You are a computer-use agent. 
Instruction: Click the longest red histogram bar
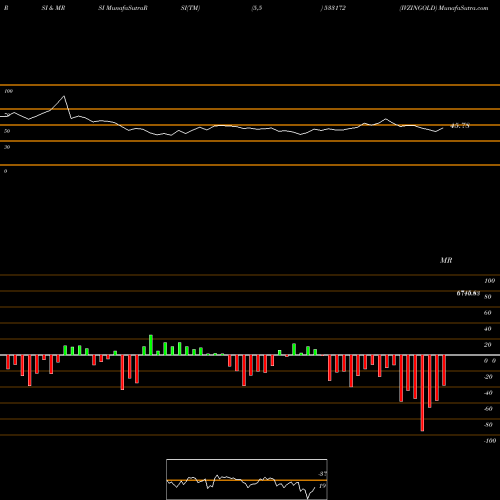point(422,393)
